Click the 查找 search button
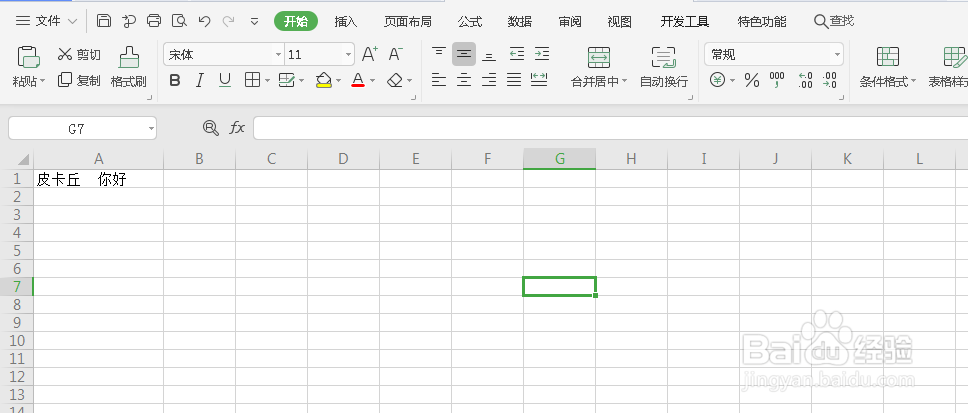Viewport: 968px width, 413px height. [x=834, y=21]
